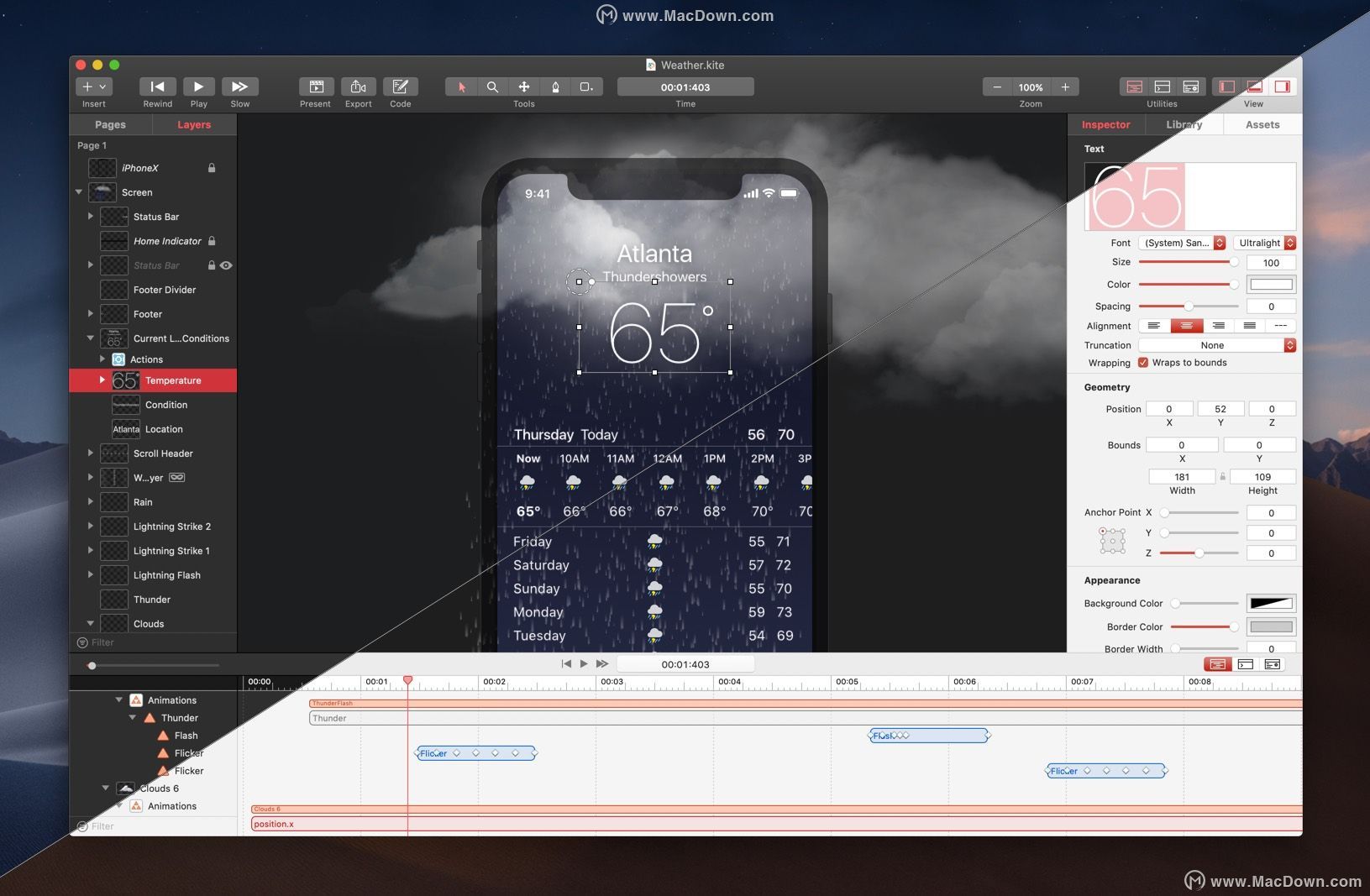The image size is (1370, 896).
Task: Select the move pan tool
Action: click(x=523, y=86)
